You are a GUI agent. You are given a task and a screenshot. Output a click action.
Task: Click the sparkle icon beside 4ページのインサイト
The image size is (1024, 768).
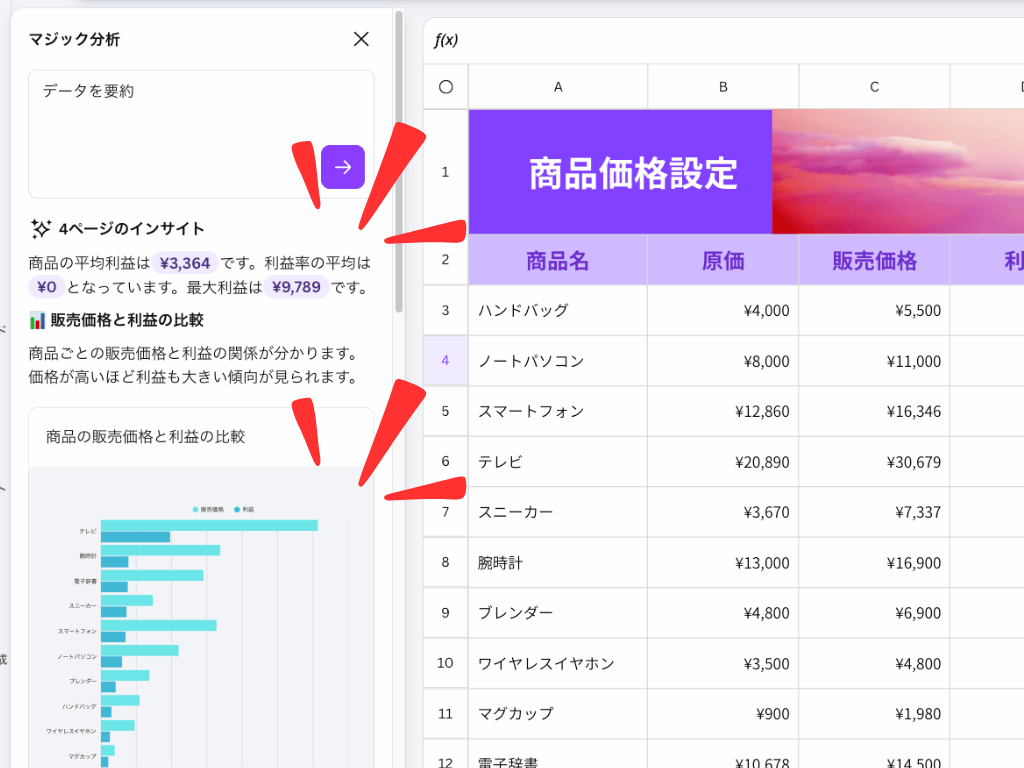tap(40, 229)
